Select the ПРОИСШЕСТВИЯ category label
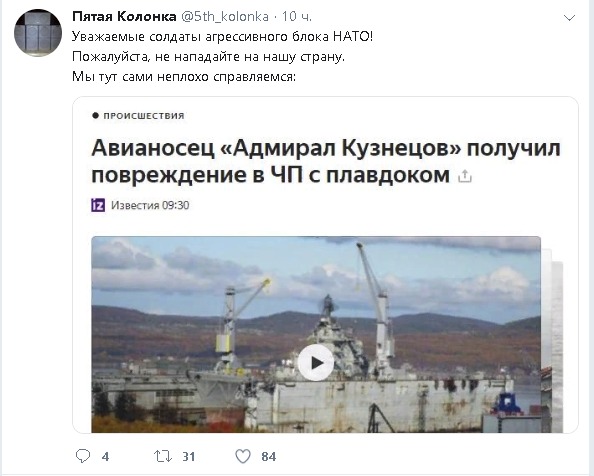This screenshot has height=476, width=594. point(144,116)
